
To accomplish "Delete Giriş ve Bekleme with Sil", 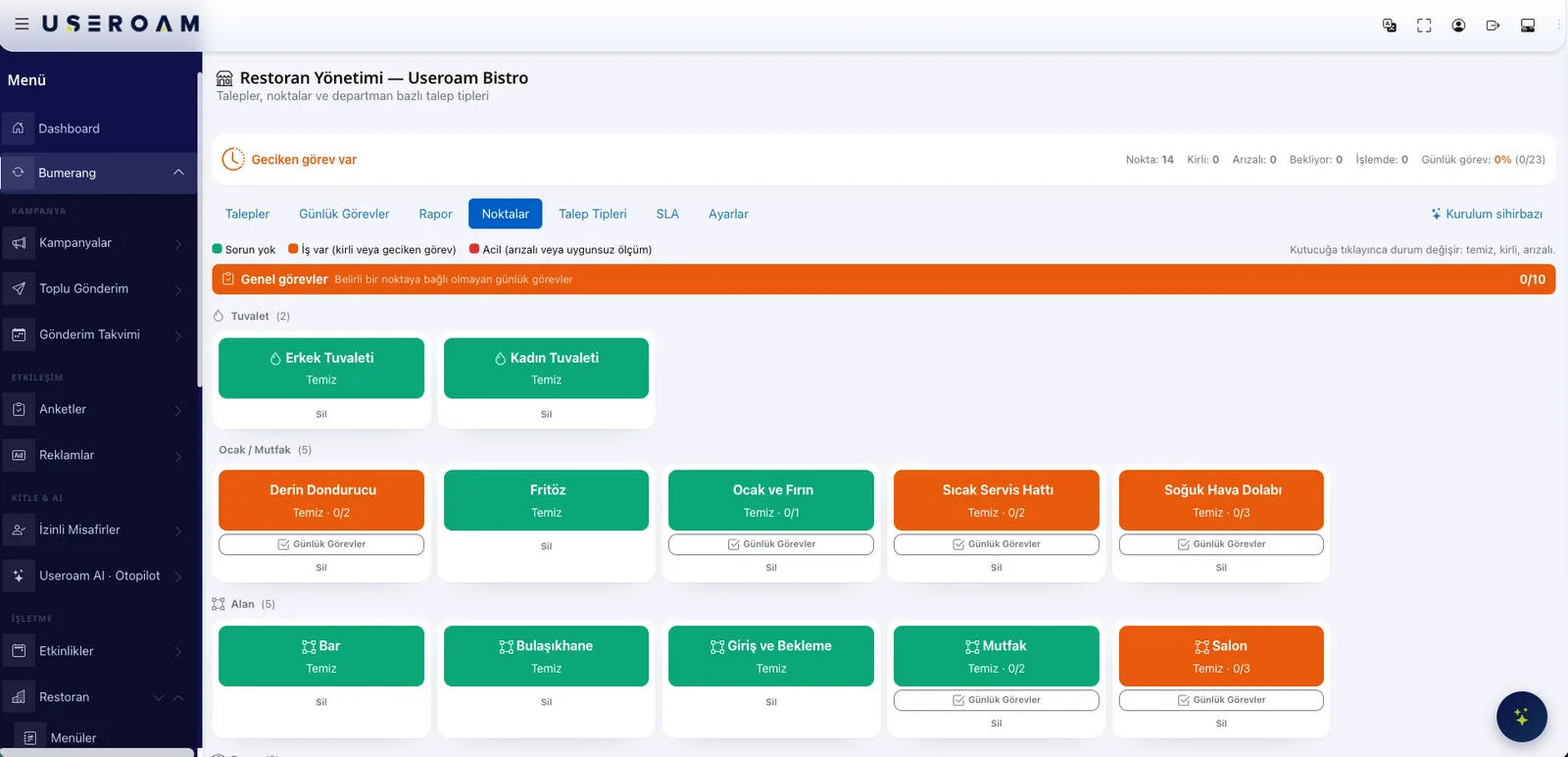I will [x=771, y=702].
